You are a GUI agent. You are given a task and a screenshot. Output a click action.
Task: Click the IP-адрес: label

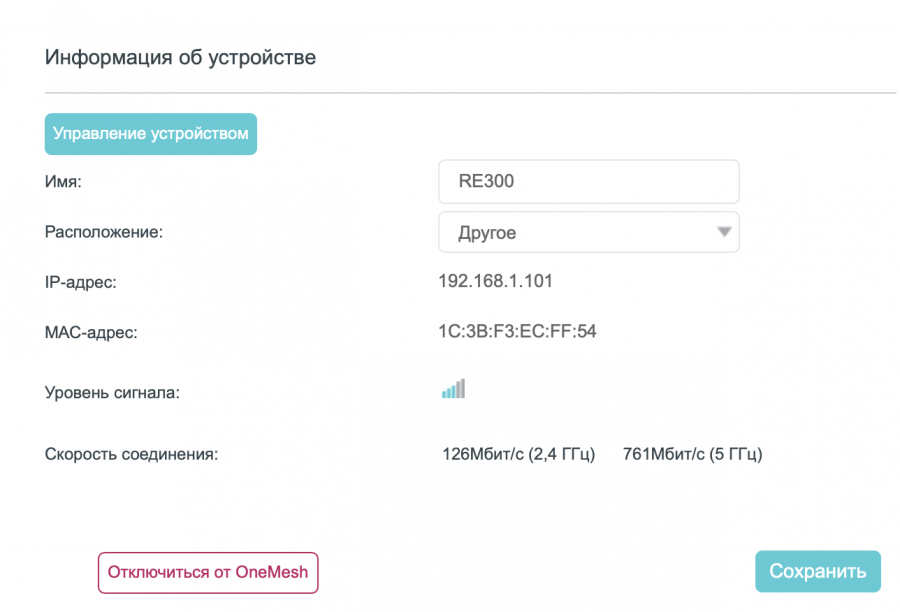point(80,282)
